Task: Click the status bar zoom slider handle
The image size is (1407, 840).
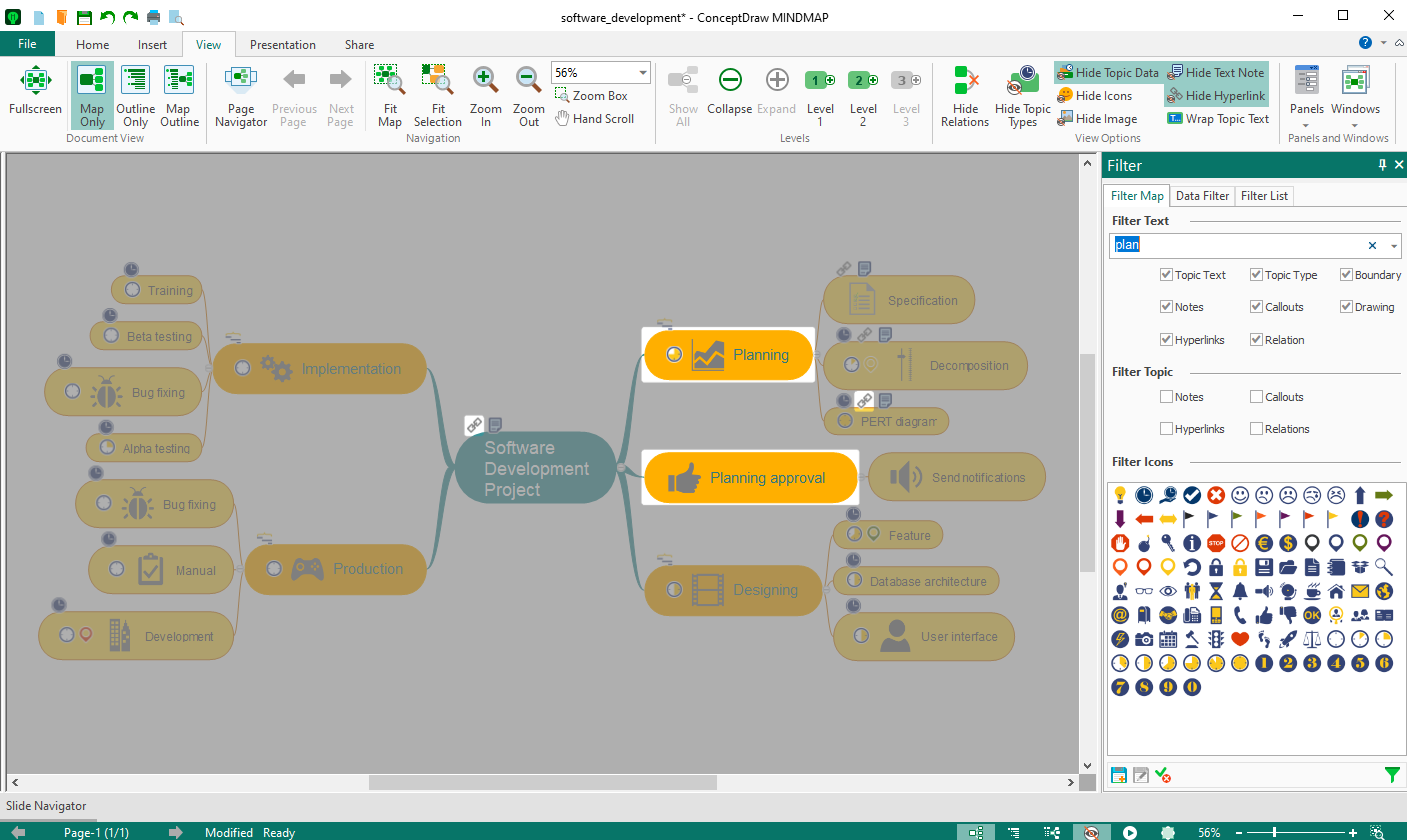Action: [x=1274, y=832]
